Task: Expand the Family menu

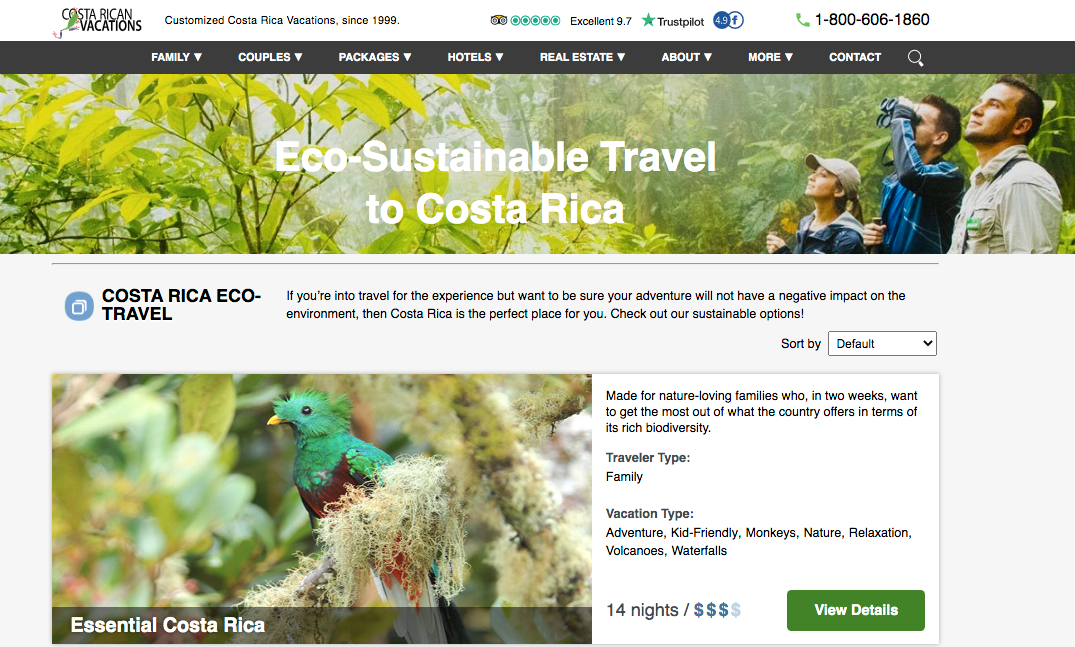Action: 177,57
